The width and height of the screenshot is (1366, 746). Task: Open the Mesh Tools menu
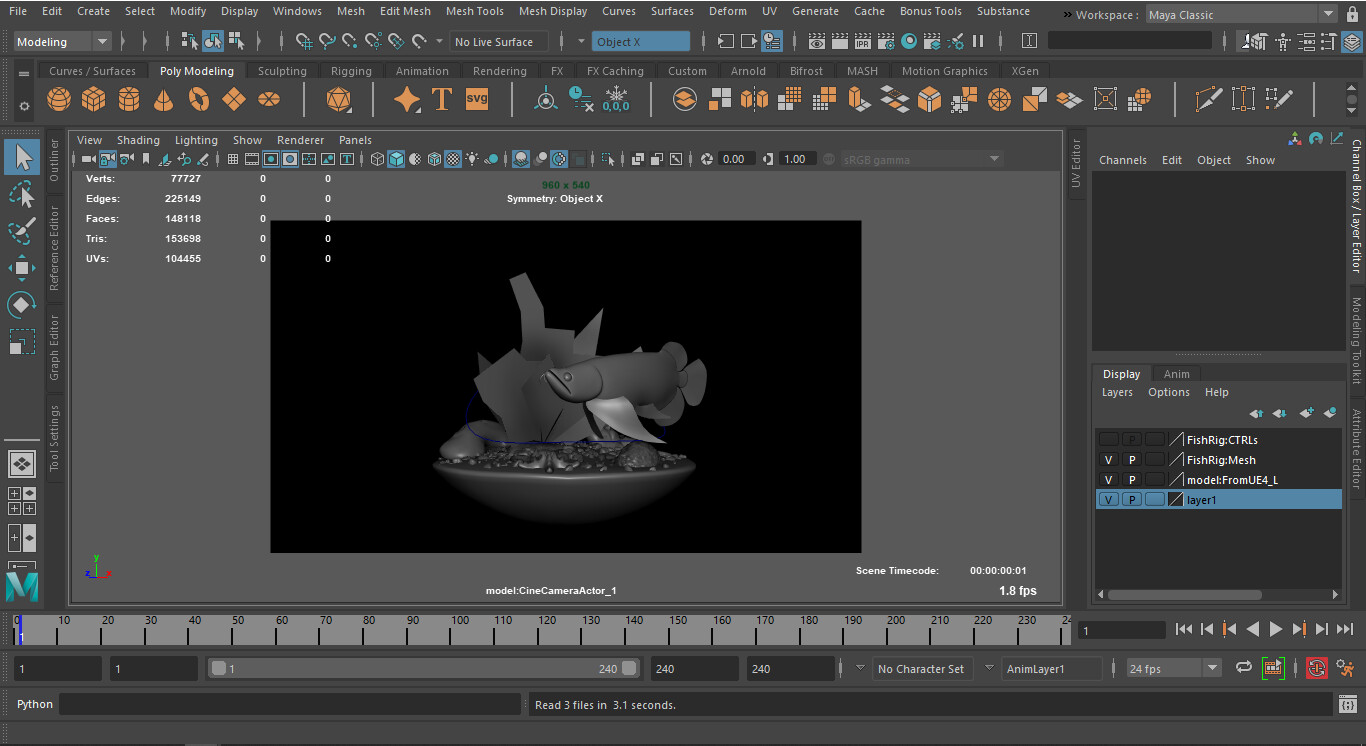pyautogui.click(x=474, y=11)
